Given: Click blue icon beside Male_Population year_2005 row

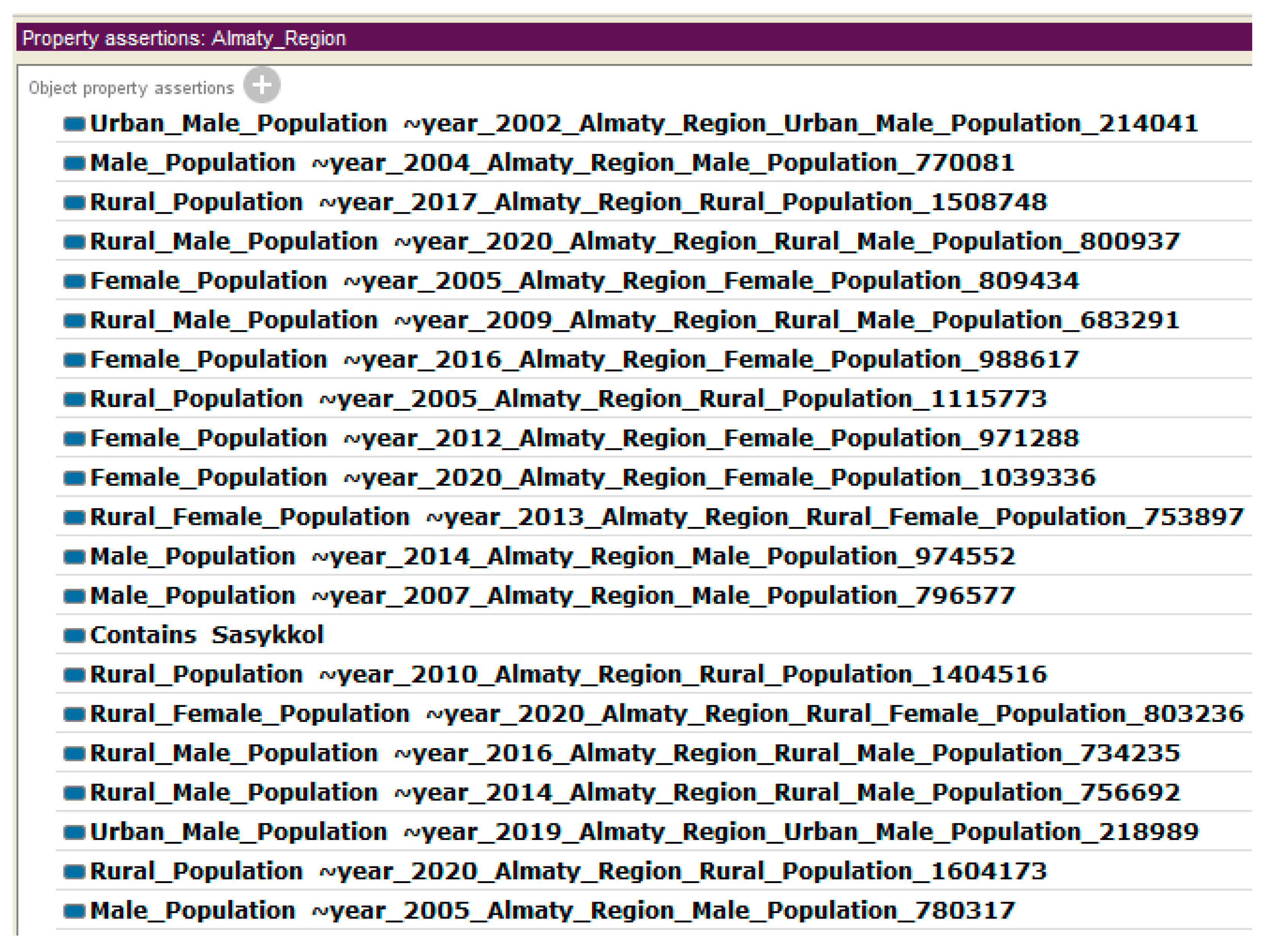Looking at the screenshot, I should (x=74, y=910).
